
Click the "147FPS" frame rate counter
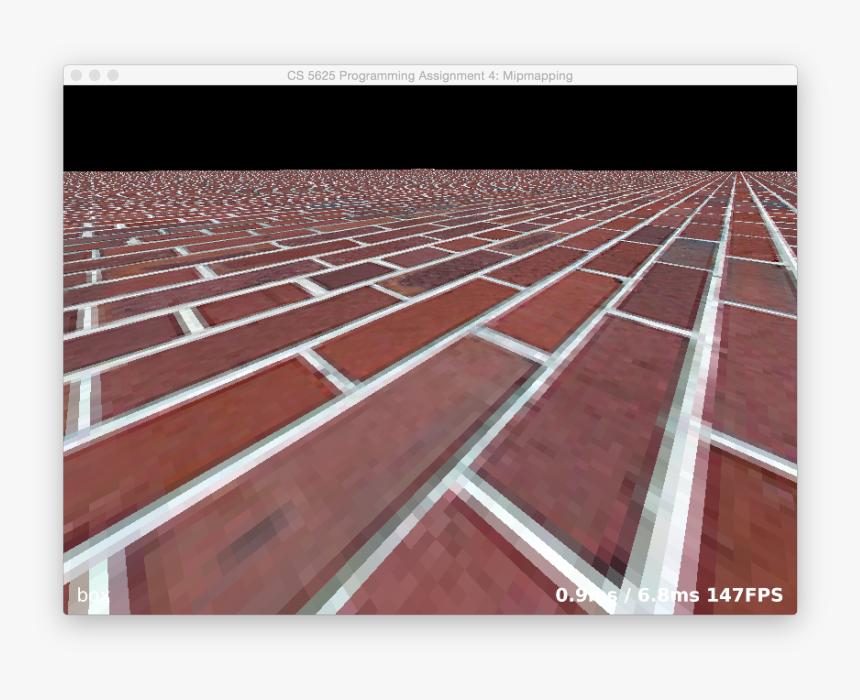click(x=745, y=596)
